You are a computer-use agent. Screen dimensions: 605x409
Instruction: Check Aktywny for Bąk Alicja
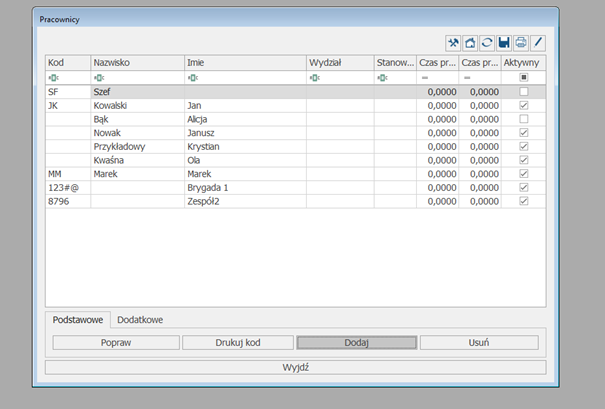point(524,119)
